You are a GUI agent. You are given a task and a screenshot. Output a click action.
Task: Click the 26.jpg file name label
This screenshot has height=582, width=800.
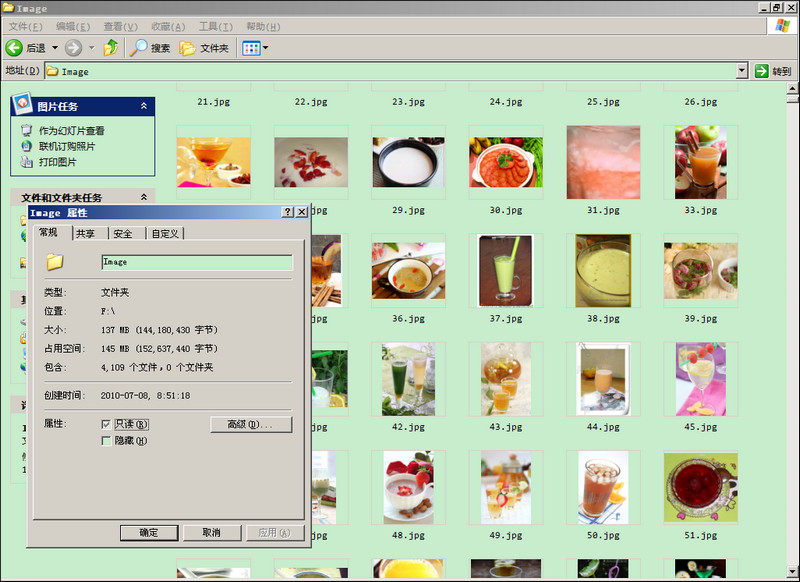pyautogui.click(x=701, y=102)
